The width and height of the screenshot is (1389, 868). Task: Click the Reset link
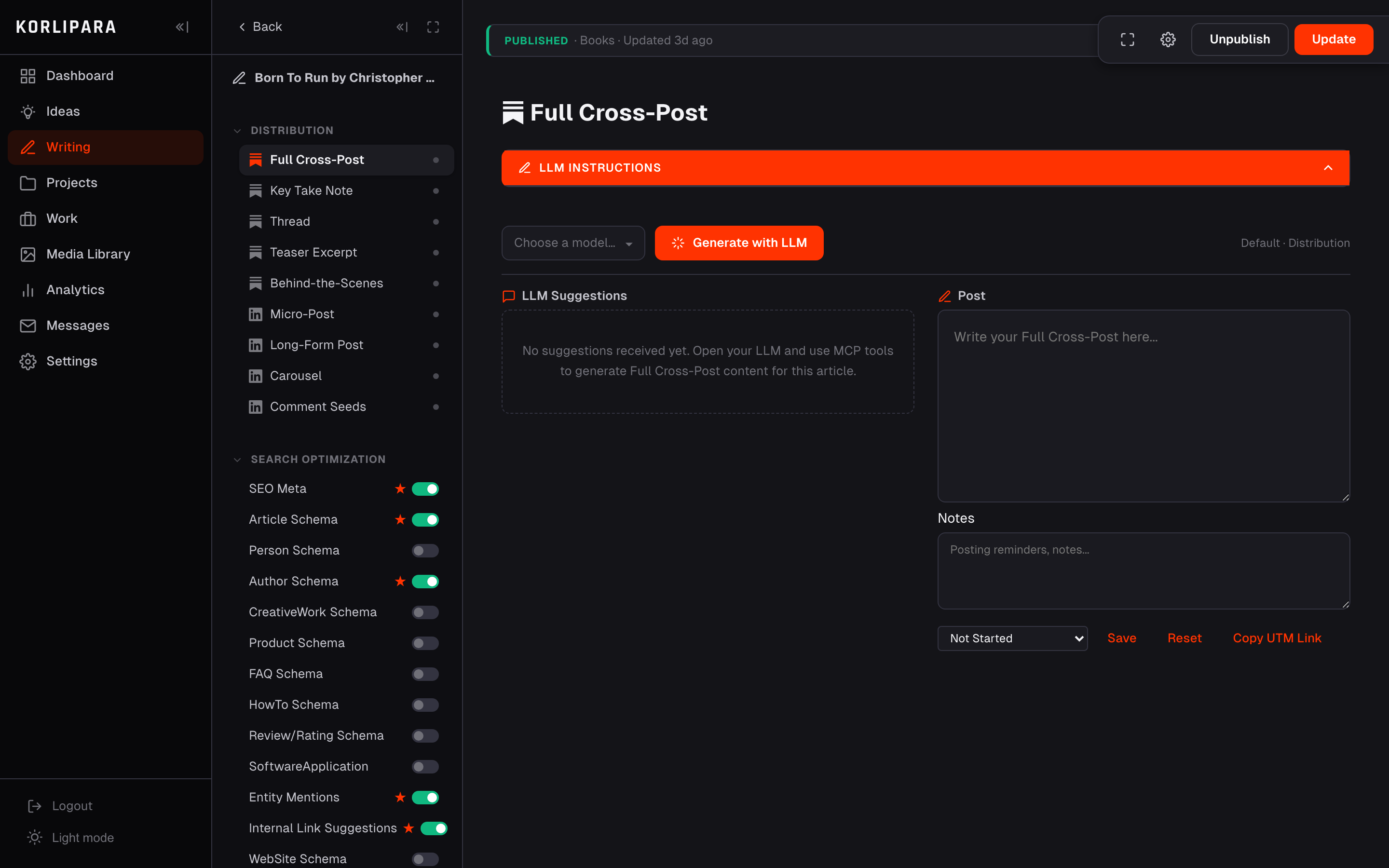1184,638
